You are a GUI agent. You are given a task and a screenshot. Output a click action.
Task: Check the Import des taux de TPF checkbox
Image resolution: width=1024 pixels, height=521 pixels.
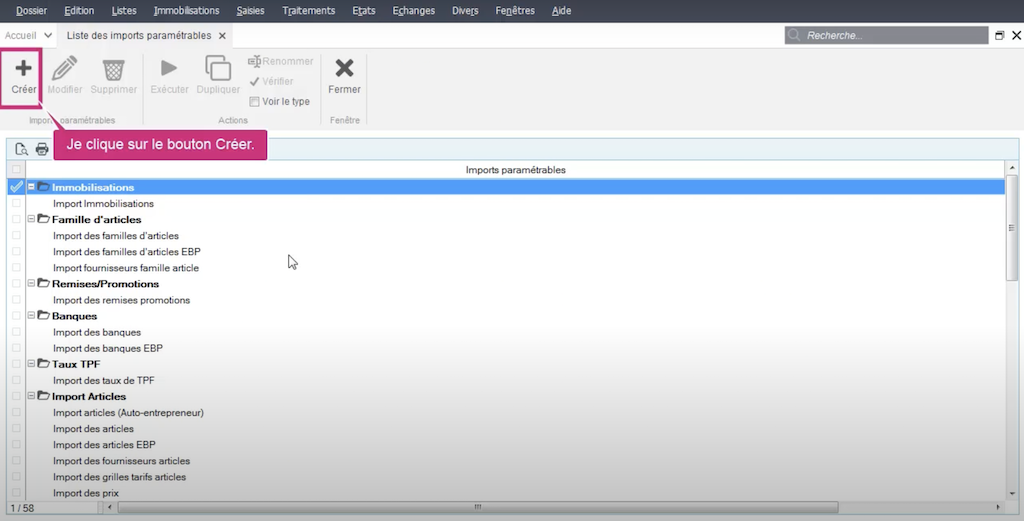pyautogui.click(x=16, y=380)
